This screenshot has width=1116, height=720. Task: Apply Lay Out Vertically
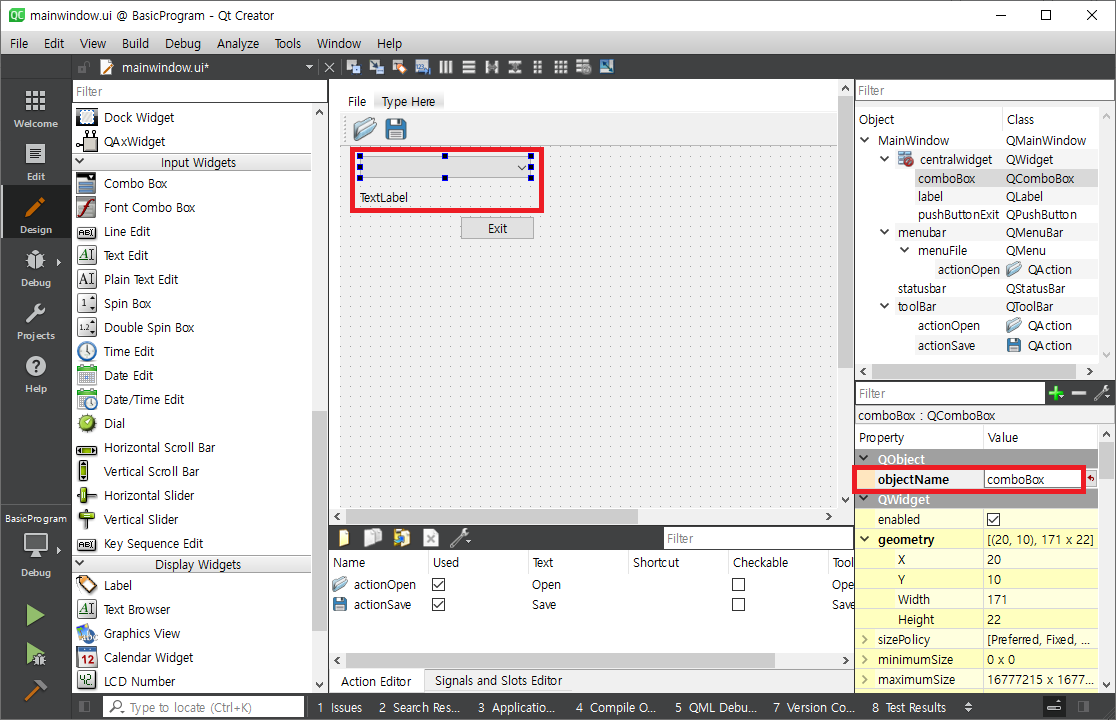(x=468, y=67)
